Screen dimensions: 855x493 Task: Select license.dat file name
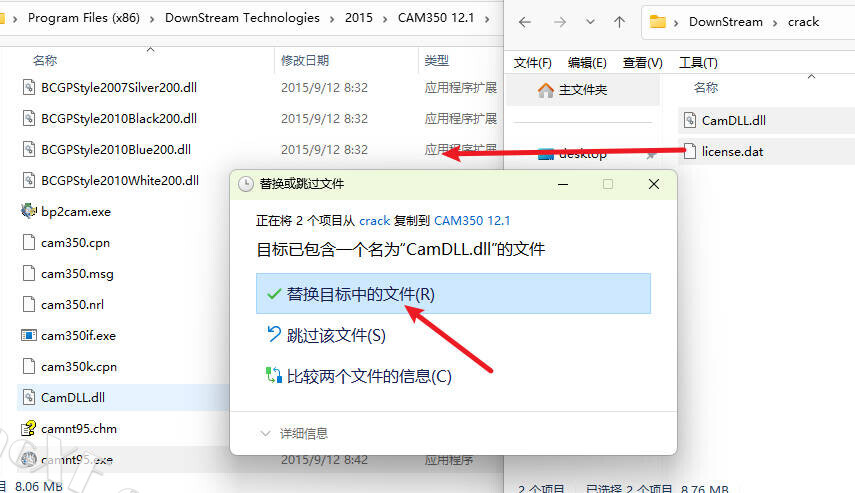(732, 152)
